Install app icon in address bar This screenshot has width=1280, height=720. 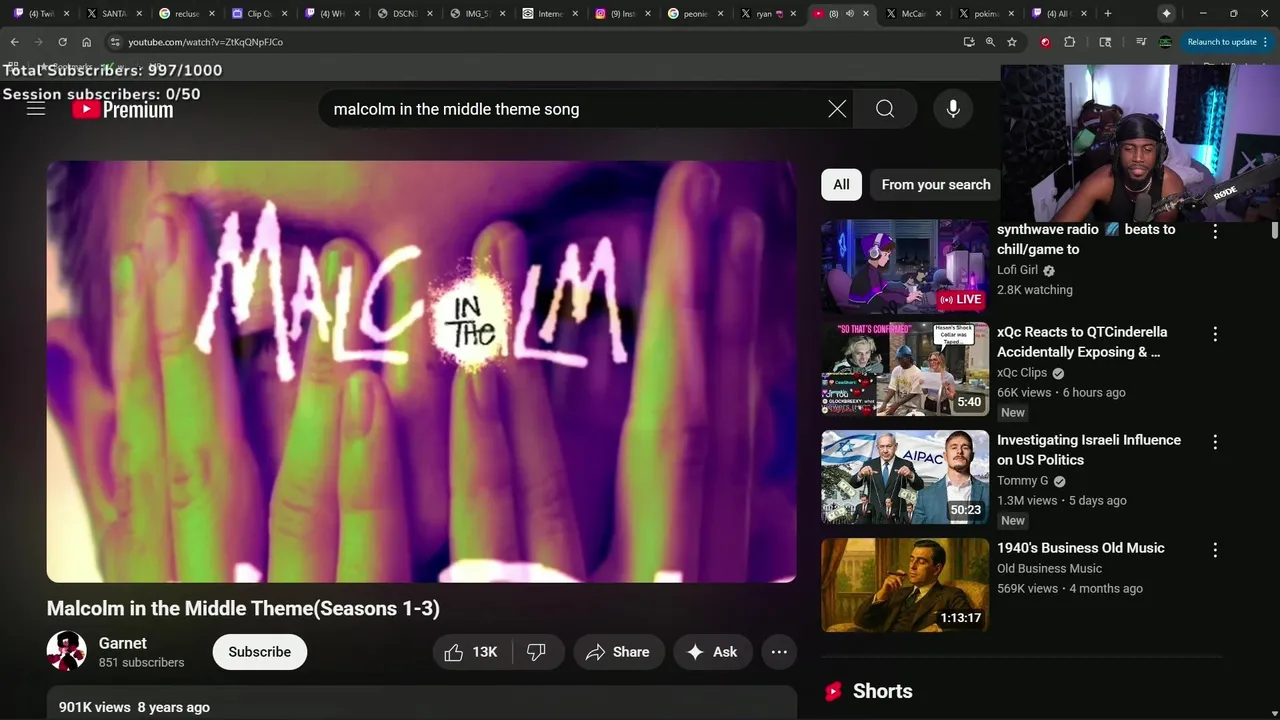pos(968,42)
